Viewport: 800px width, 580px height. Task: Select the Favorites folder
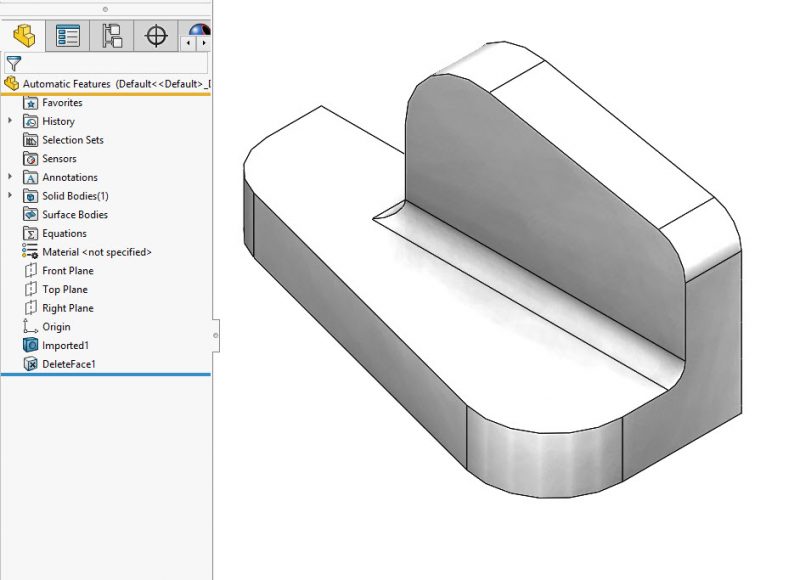coord(61,103)
